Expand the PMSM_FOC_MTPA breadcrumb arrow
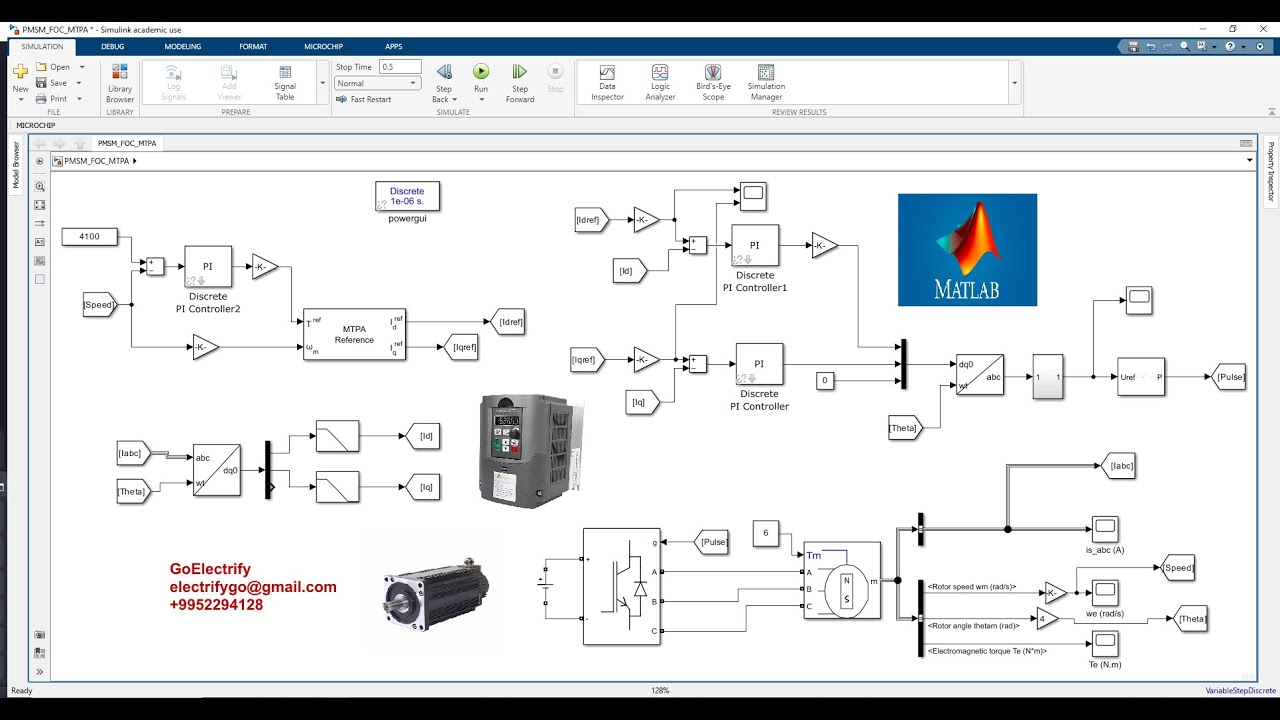This screenshot has width=1280, height=720. tap(134, 161)
